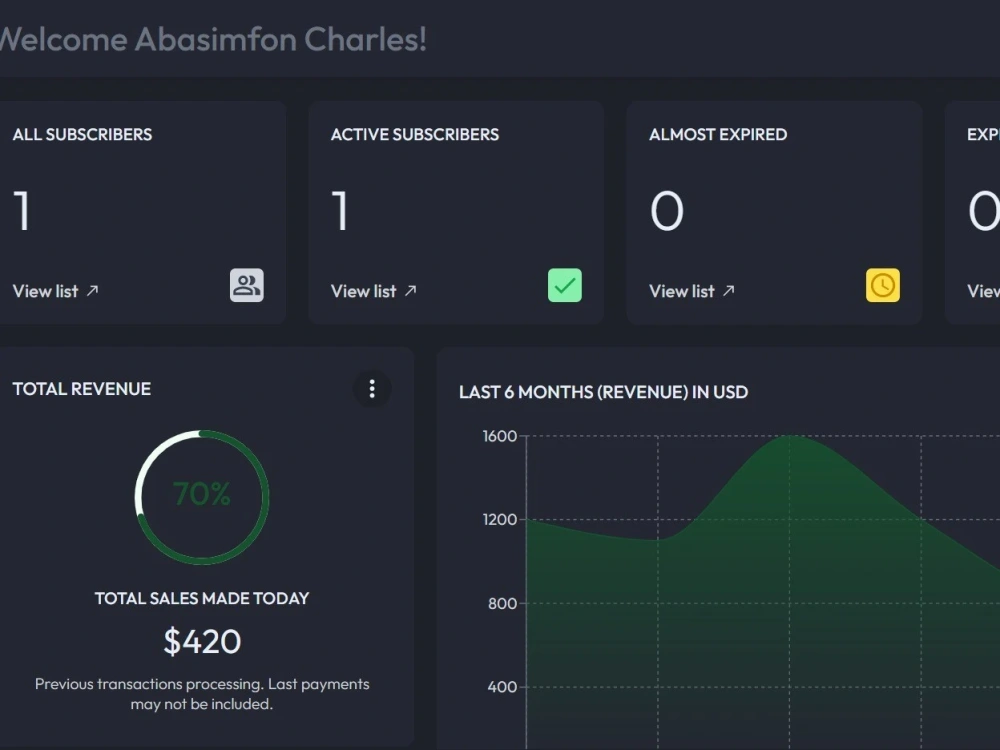This screenshot has width=1000, height=750.
Task: Click the 400 axis label on the chart
Action: click(x=502, y=687)
